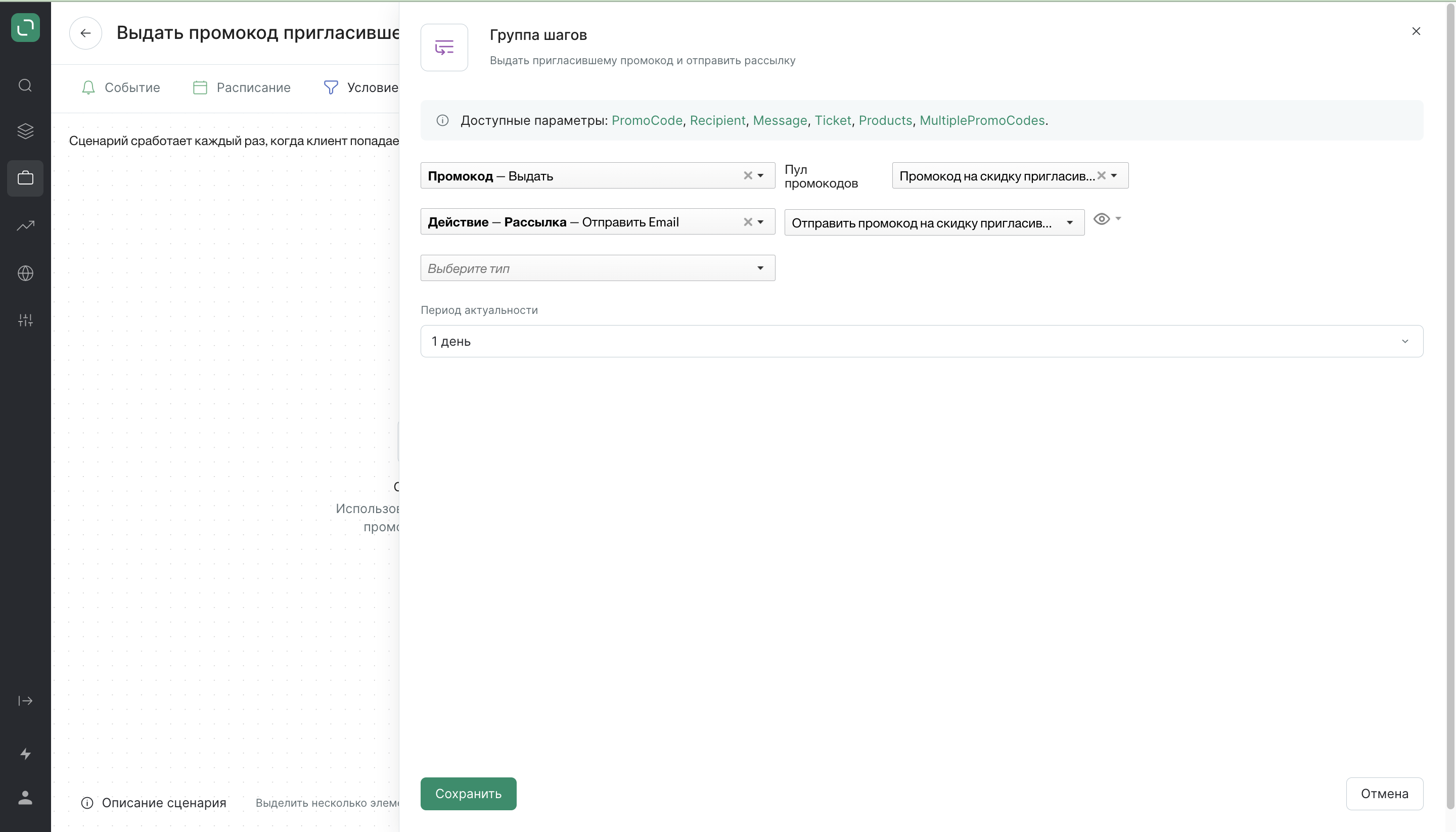Click info icon next to Описание сценария
This screenshot has width=1456, height=832.
[87, 803]
